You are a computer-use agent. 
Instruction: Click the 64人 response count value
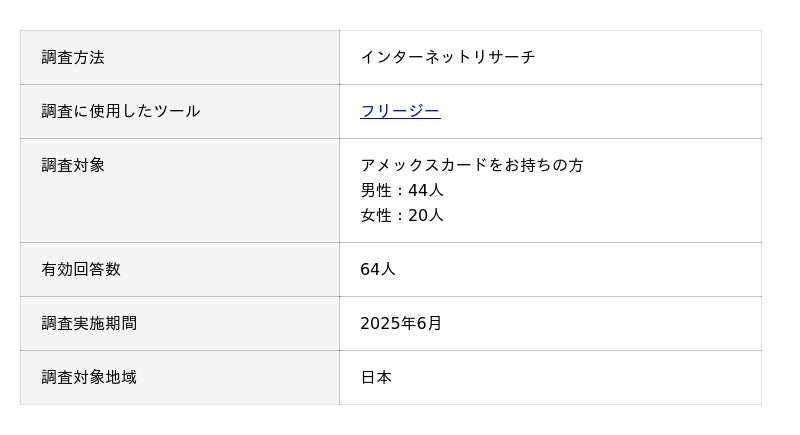(x=378, y=269)
